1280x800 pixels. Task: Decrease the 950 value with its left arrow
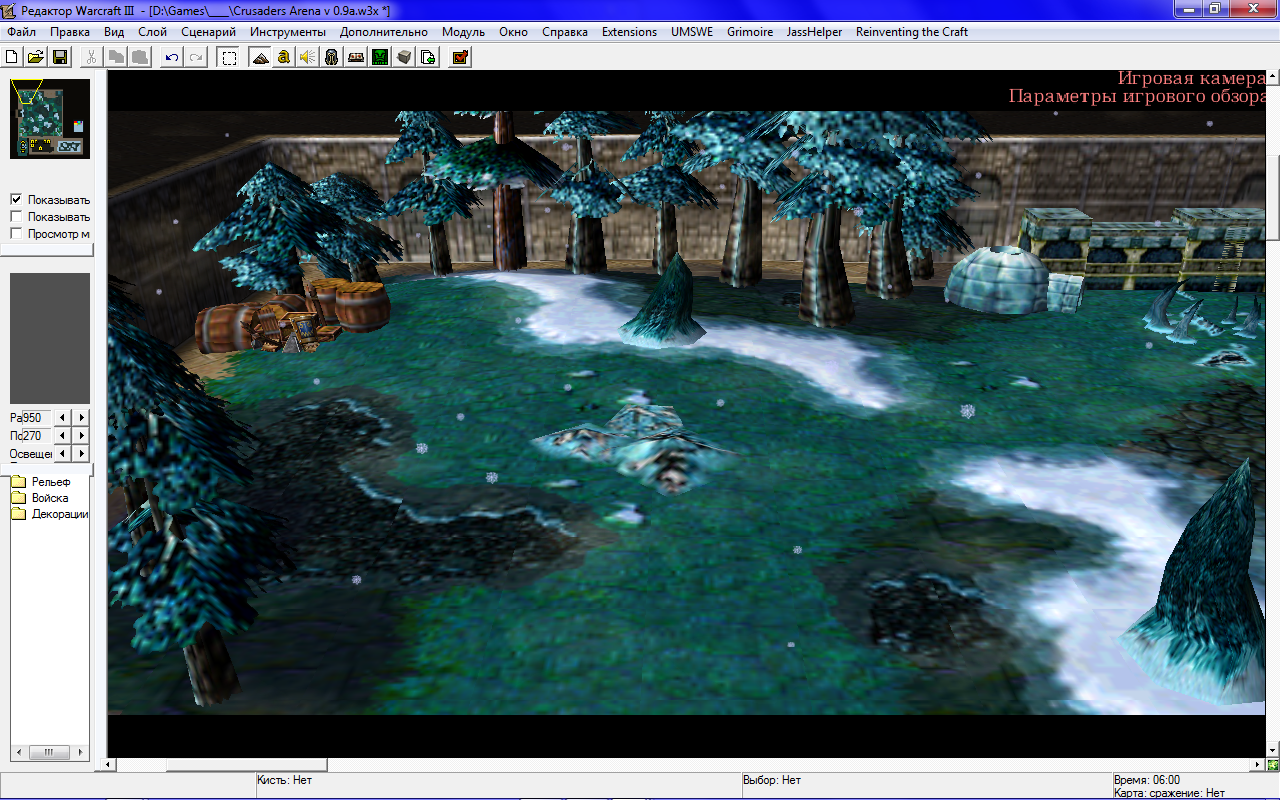(63, 417)
